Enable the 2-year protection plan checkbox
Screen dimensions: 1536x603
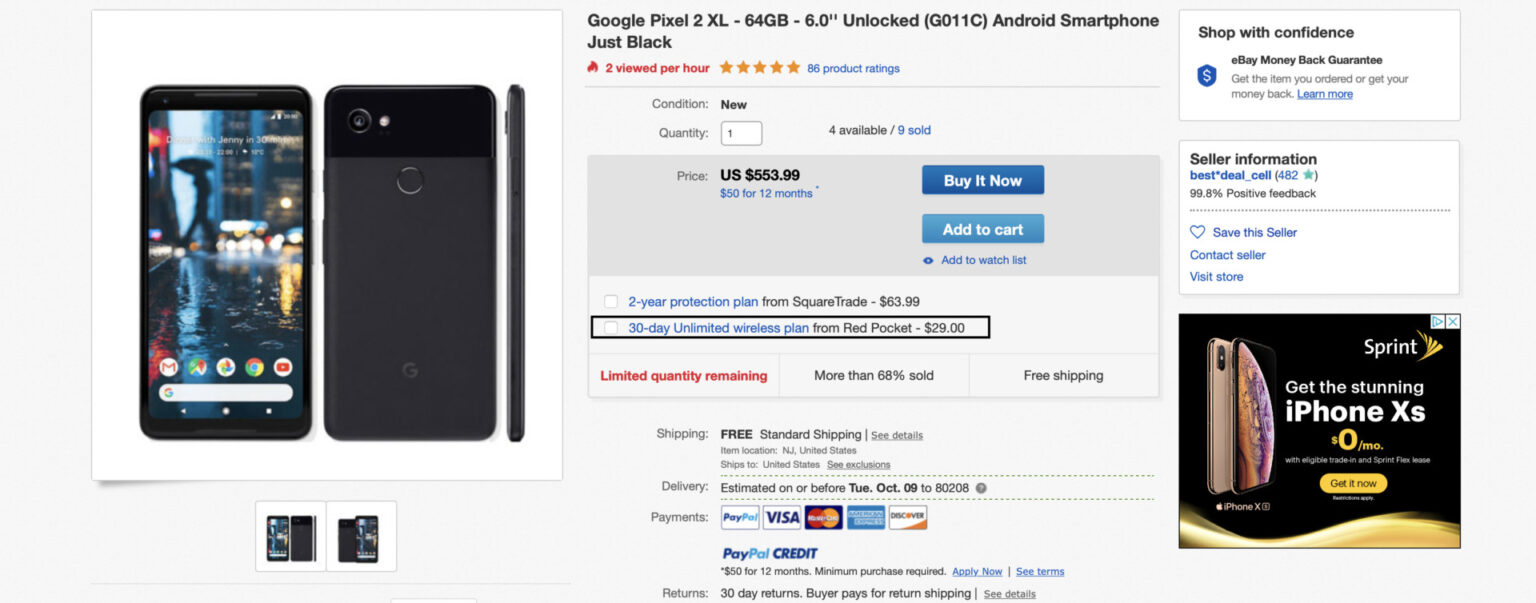coord(610,301)
